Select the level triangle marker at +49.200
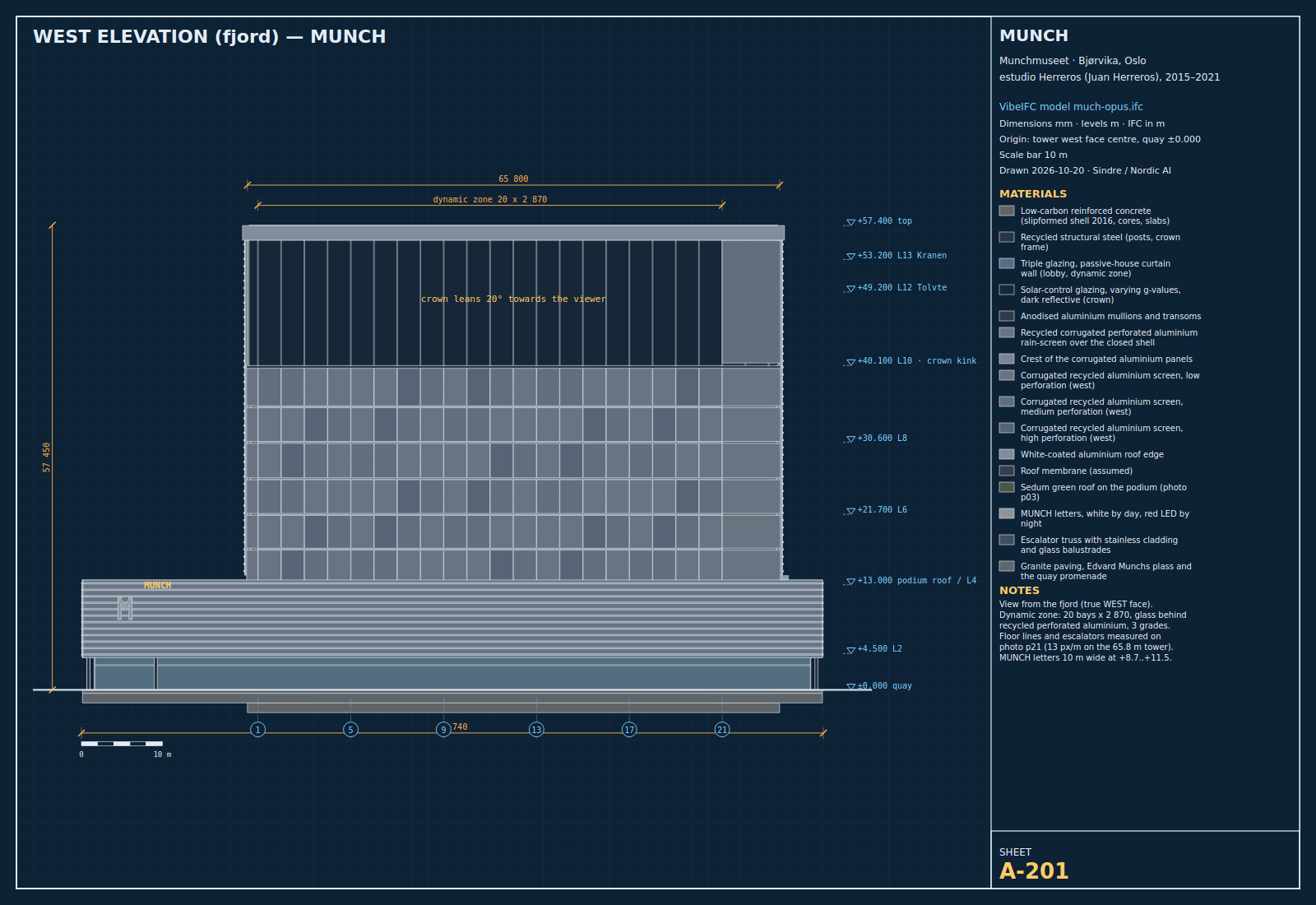The height and width of the screenshot is (905, 1316). (x=851, y=289)
